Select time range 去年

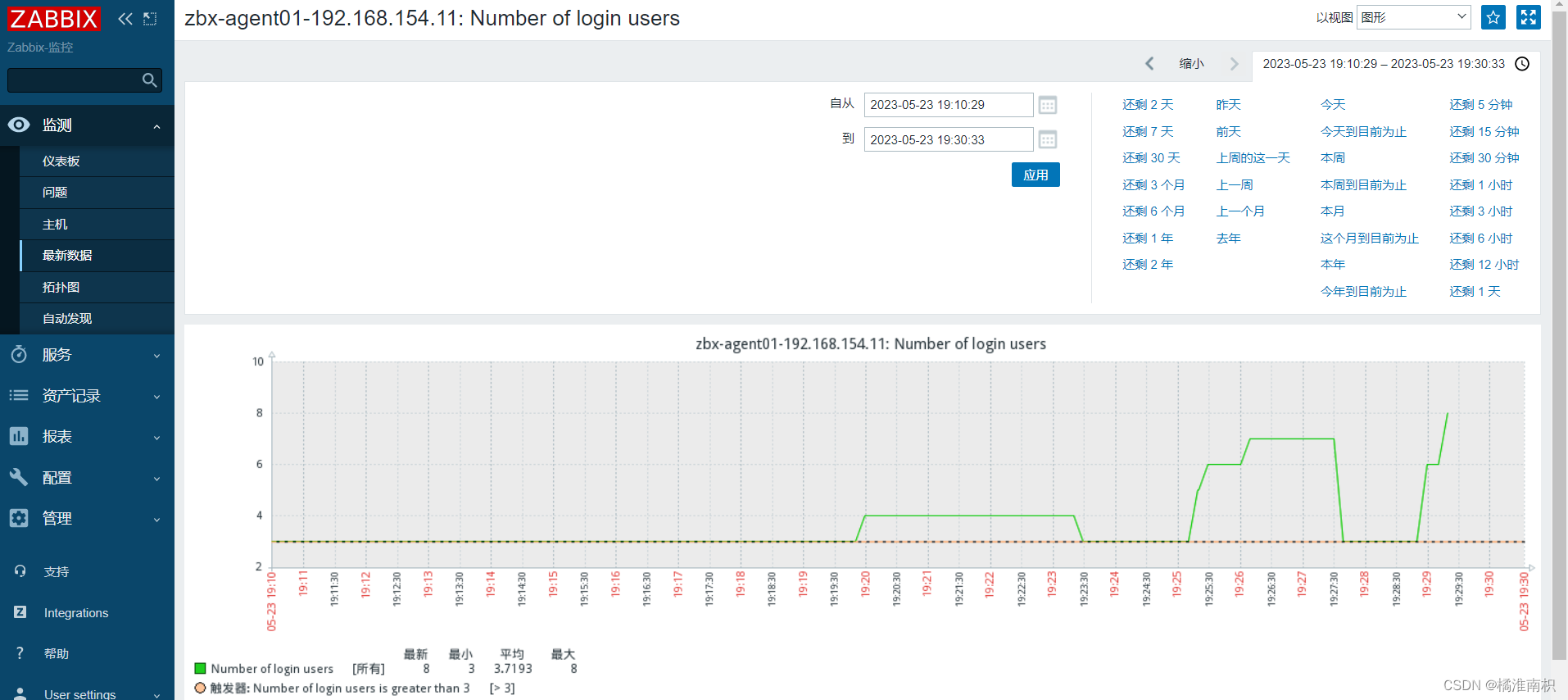click(1228, 238)
